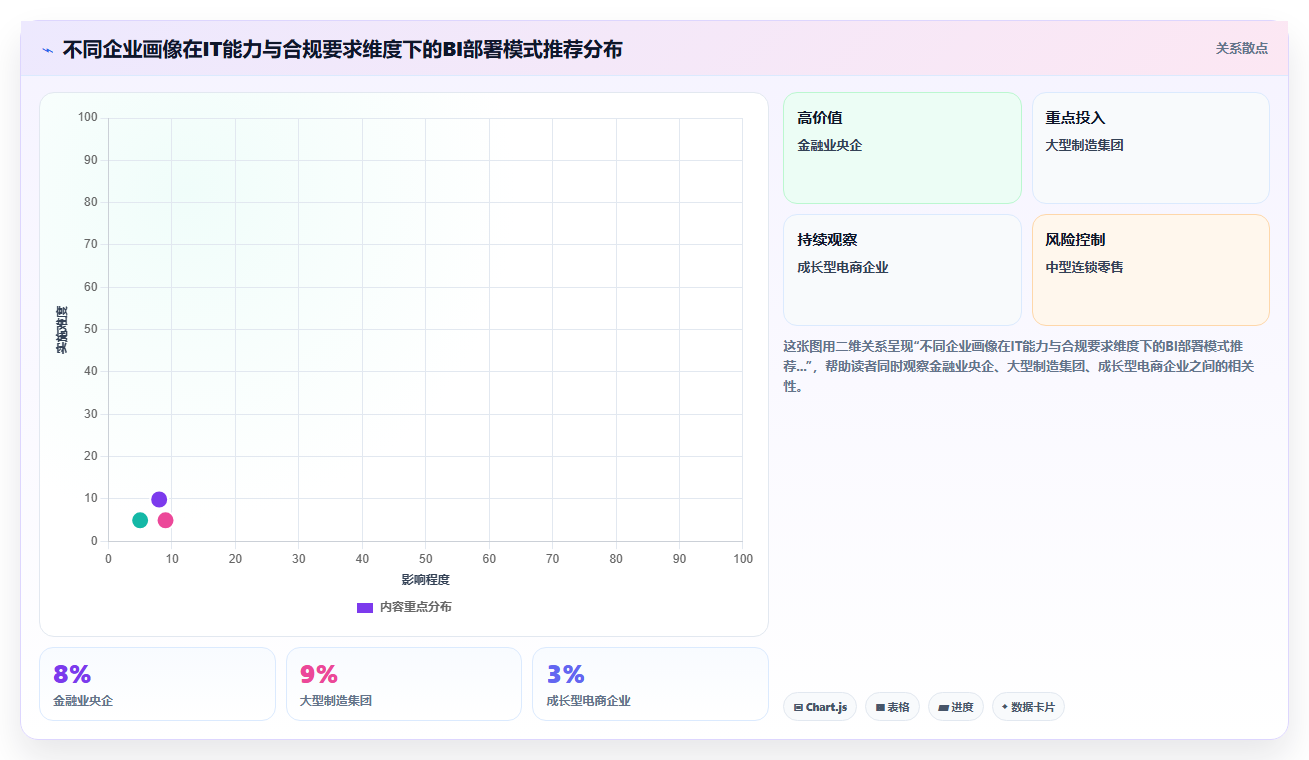Click the icon inside the 表格 tag

click(880, 707)
